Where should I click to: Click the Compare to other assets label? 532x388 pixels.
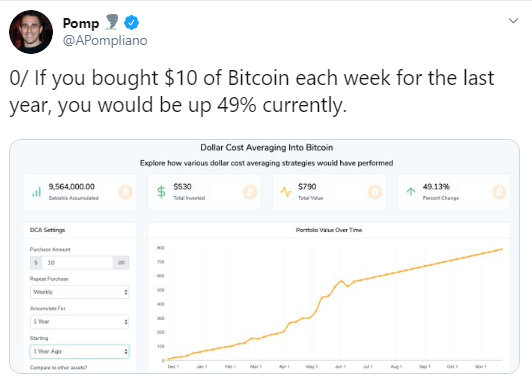pyautogui.click(x=58, y=367)
